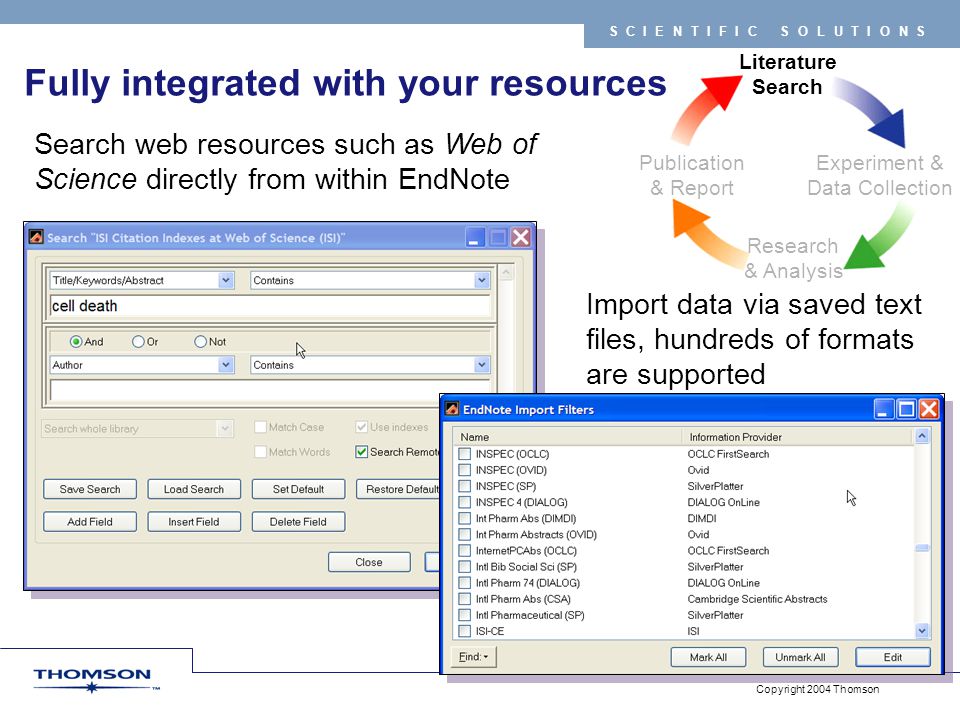Check the Intl Pharmaceutical (SP) checkbox

[465, 615]
